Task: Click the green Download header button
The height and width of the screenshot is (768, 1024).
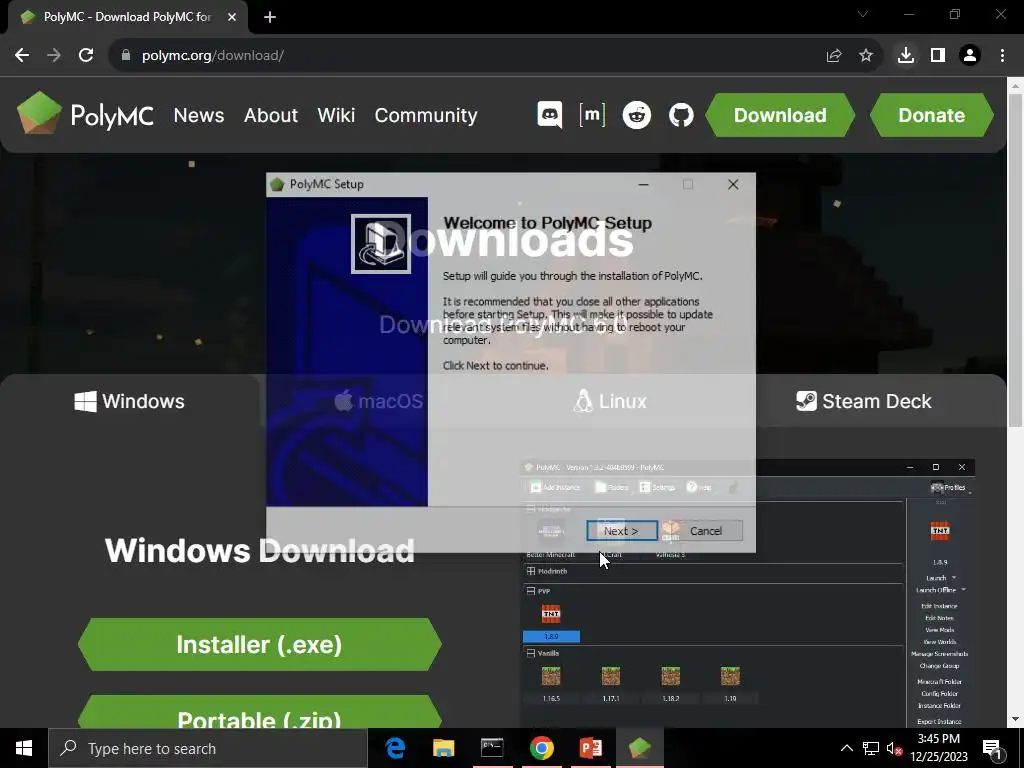Action: click(780, 115)
